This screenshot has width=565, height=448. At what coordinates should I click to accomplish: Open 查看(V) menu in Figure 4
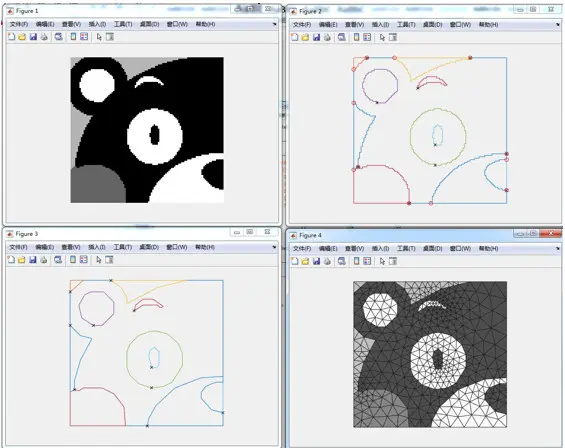click(x=354, y=249)
